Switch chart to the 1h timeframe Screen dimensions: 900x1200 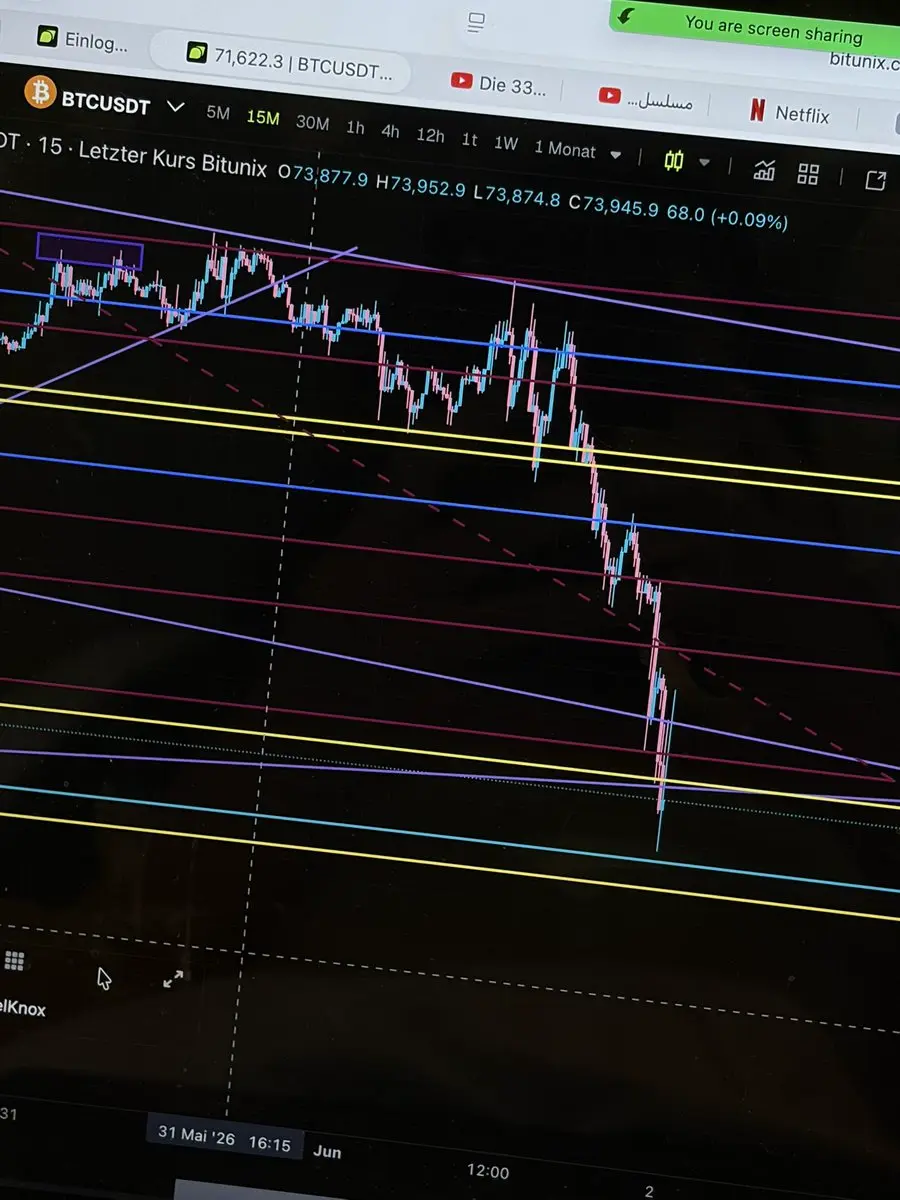tap(355, 128)
